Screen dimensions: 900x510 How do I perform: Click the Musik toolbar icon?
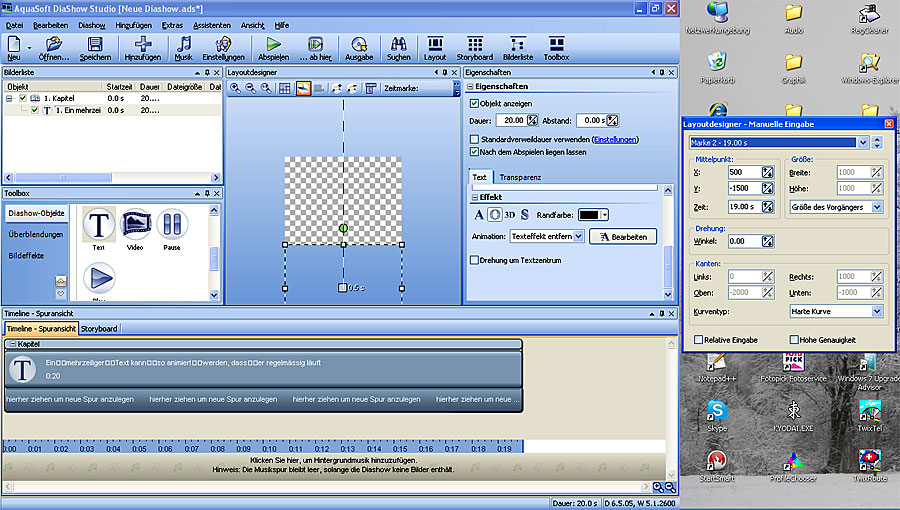tap(184, 45)
